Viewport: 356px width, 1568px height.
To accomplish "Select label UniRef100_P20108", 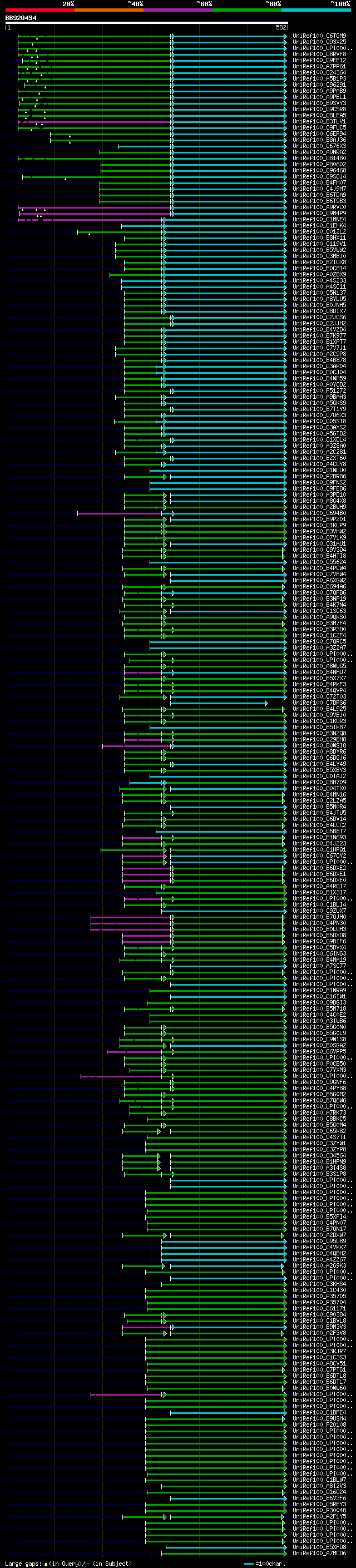I will [x=319, y=1425].
